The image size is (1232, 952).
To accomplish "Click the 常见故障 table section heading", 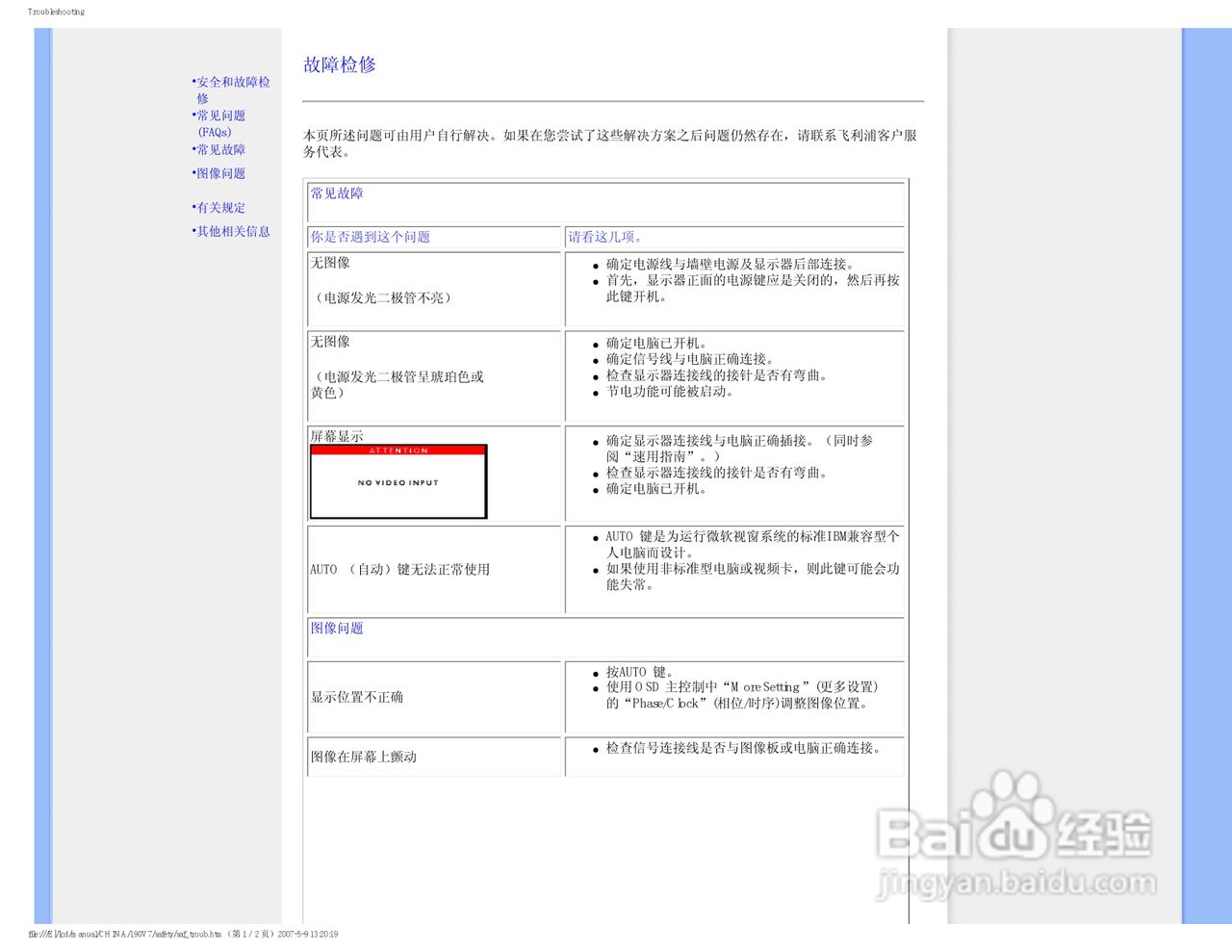I will [337, 193].
